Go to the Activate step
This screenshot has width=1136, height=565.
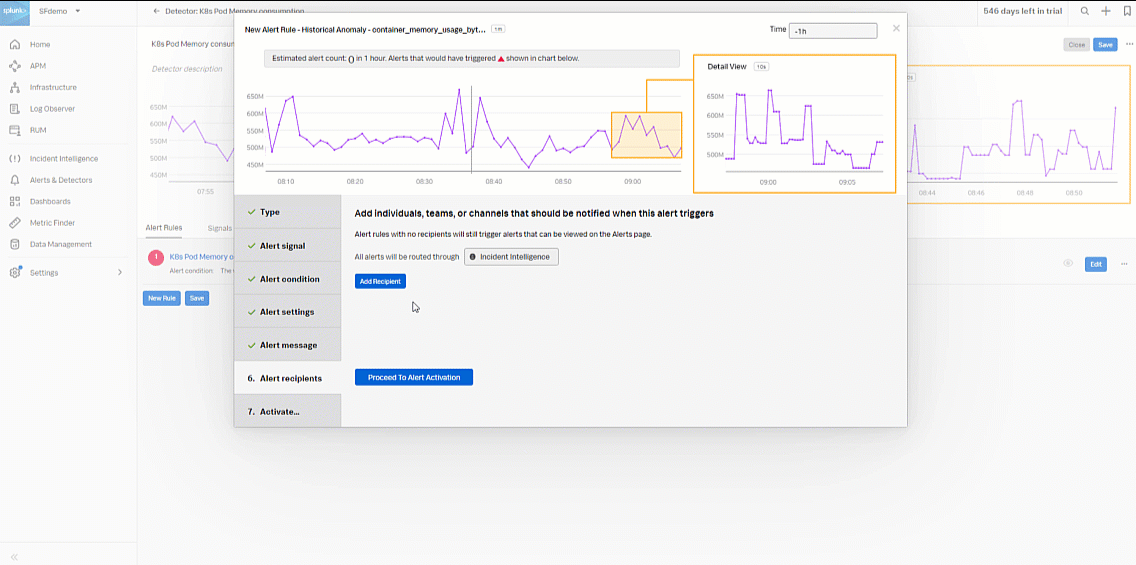[279, 411]
